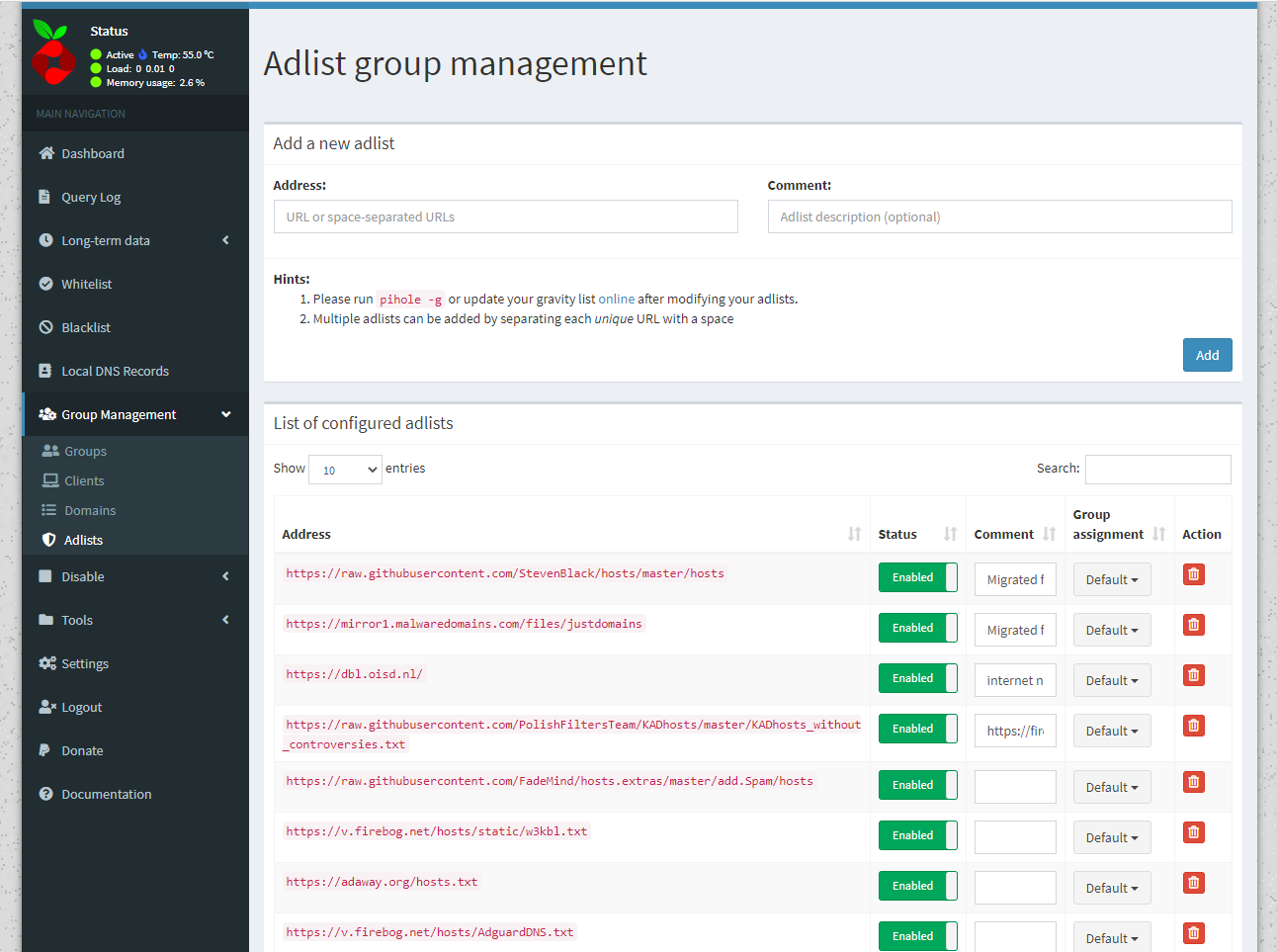Image resolution: width=1277 pixels, height=952 pixels.
Task: Open group Default dropdown for malwaredomains
Action: point(1112,631)
